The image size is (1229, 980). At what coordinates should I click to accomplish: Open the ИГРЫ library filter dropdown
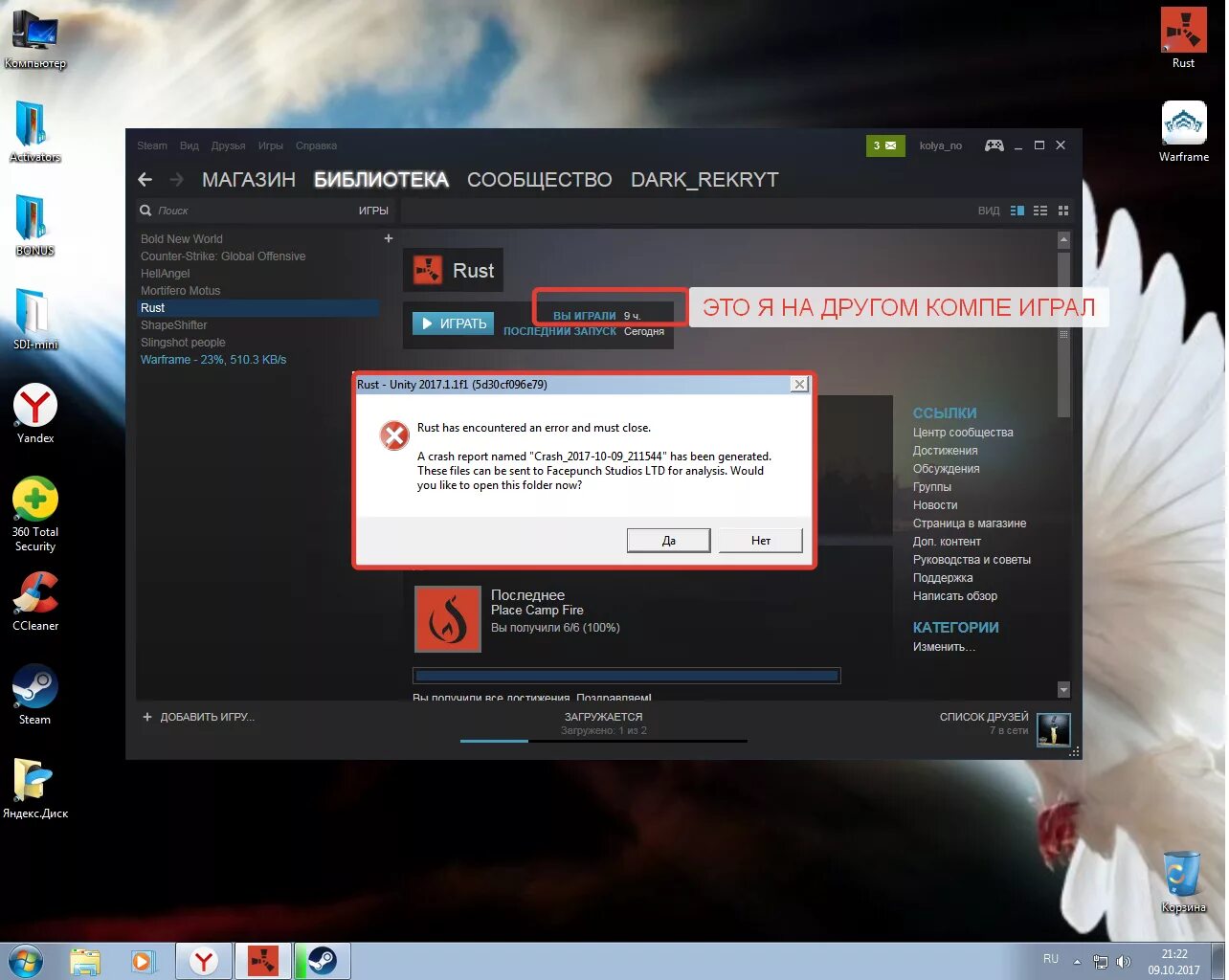(x=373, y=211)
